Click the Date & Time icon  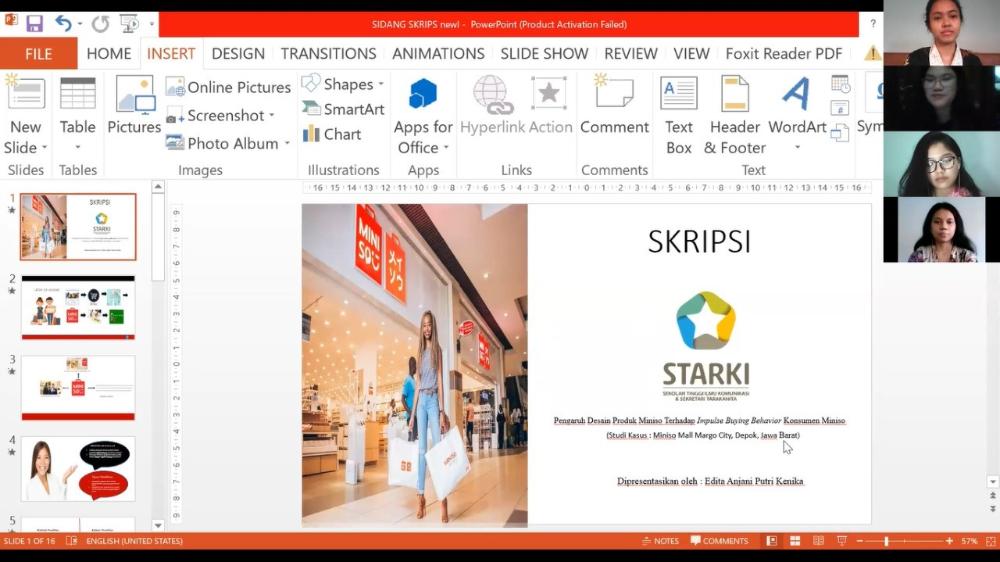[x=841, y=84]
